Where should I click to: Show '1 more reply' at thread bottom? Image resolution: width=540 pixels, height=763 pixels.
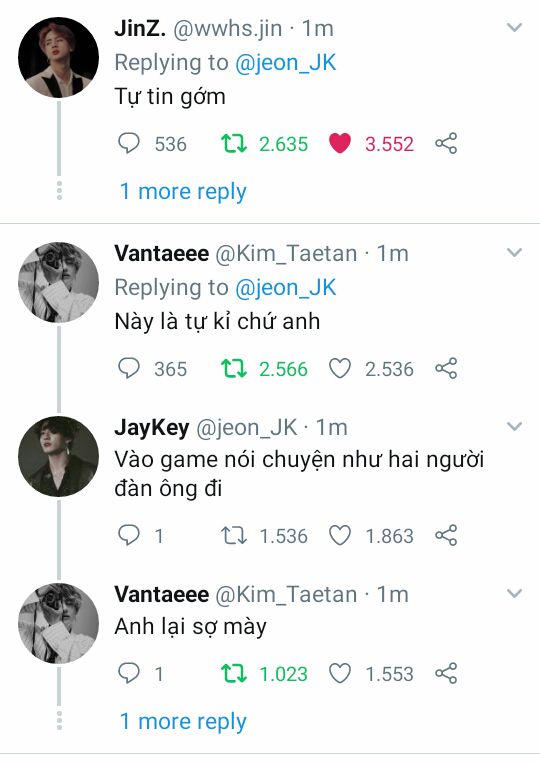click(x=183, y=721)
